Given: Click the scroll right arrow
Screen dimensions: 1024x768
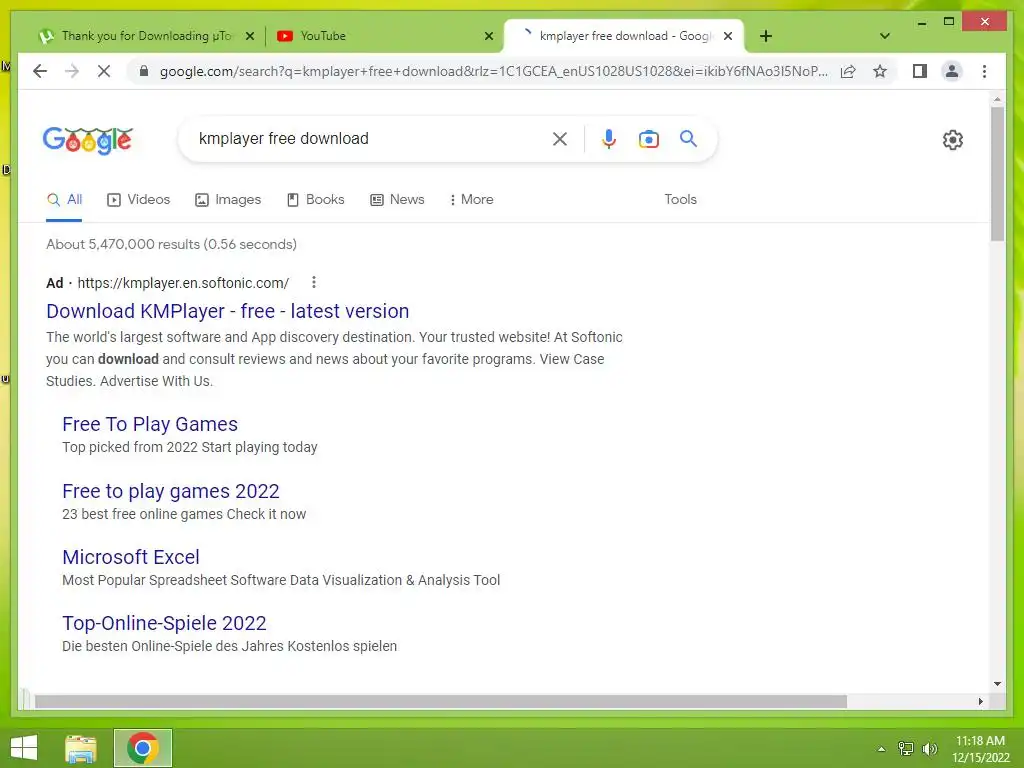Looking at the screenshot, I should pos(981,701).
